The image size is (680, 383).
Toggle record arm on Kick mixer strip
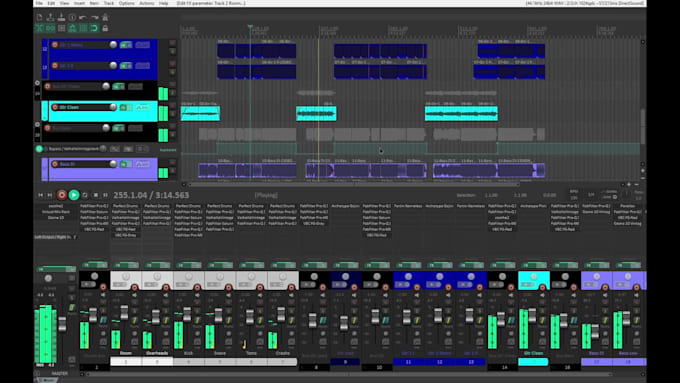[197, 287]
